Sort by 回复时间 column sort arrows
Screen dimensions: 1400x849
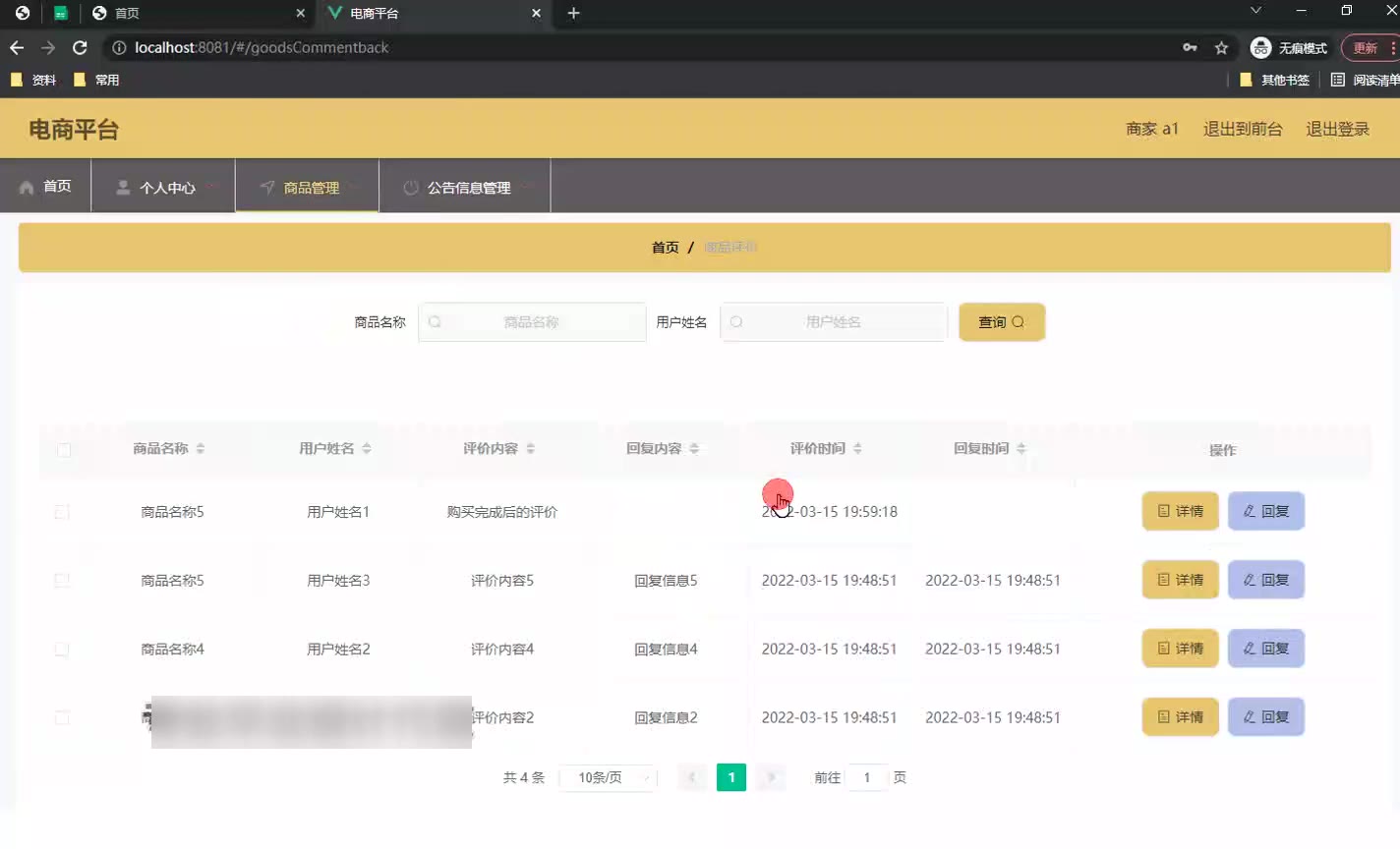click(x=1021, y=449)
